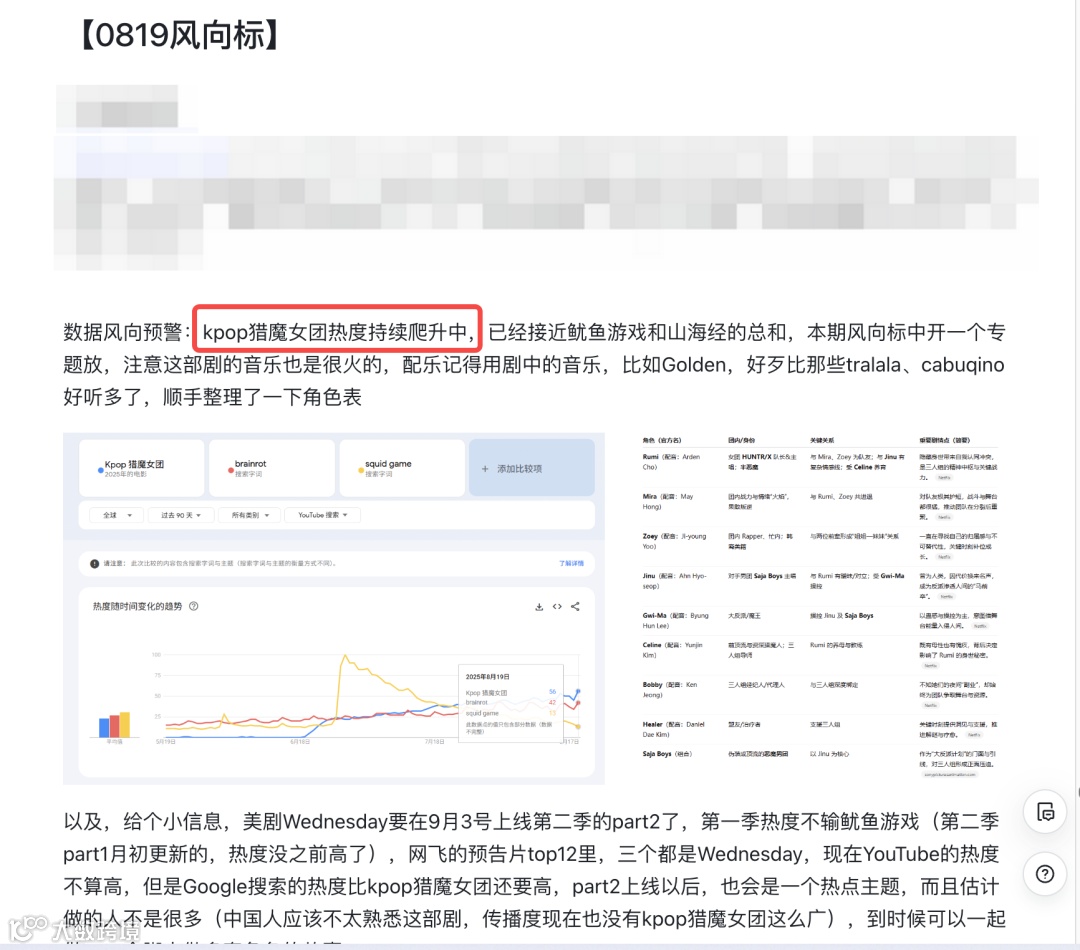
Task: Click the Rumi row in the character table
Action: click(820, 467)
